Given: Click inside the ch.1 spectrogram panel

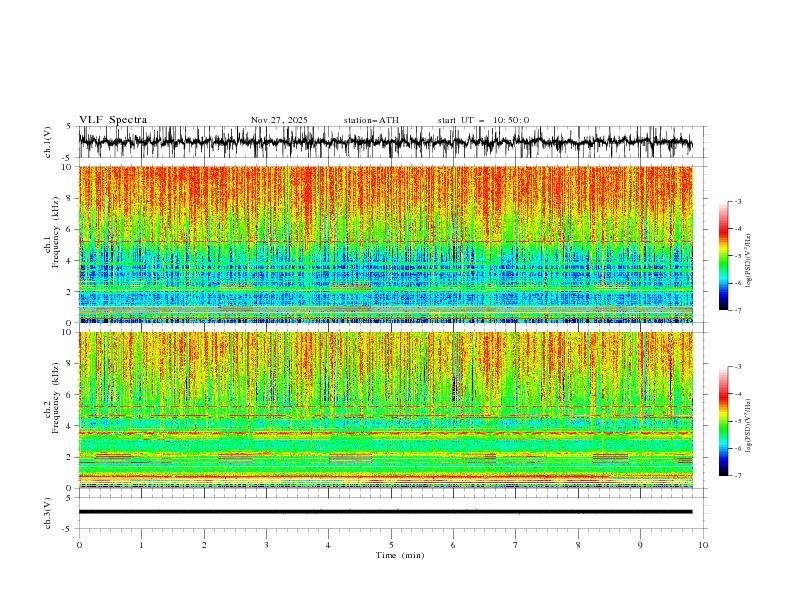Looking at the screenshot, I should click(385, 244).
